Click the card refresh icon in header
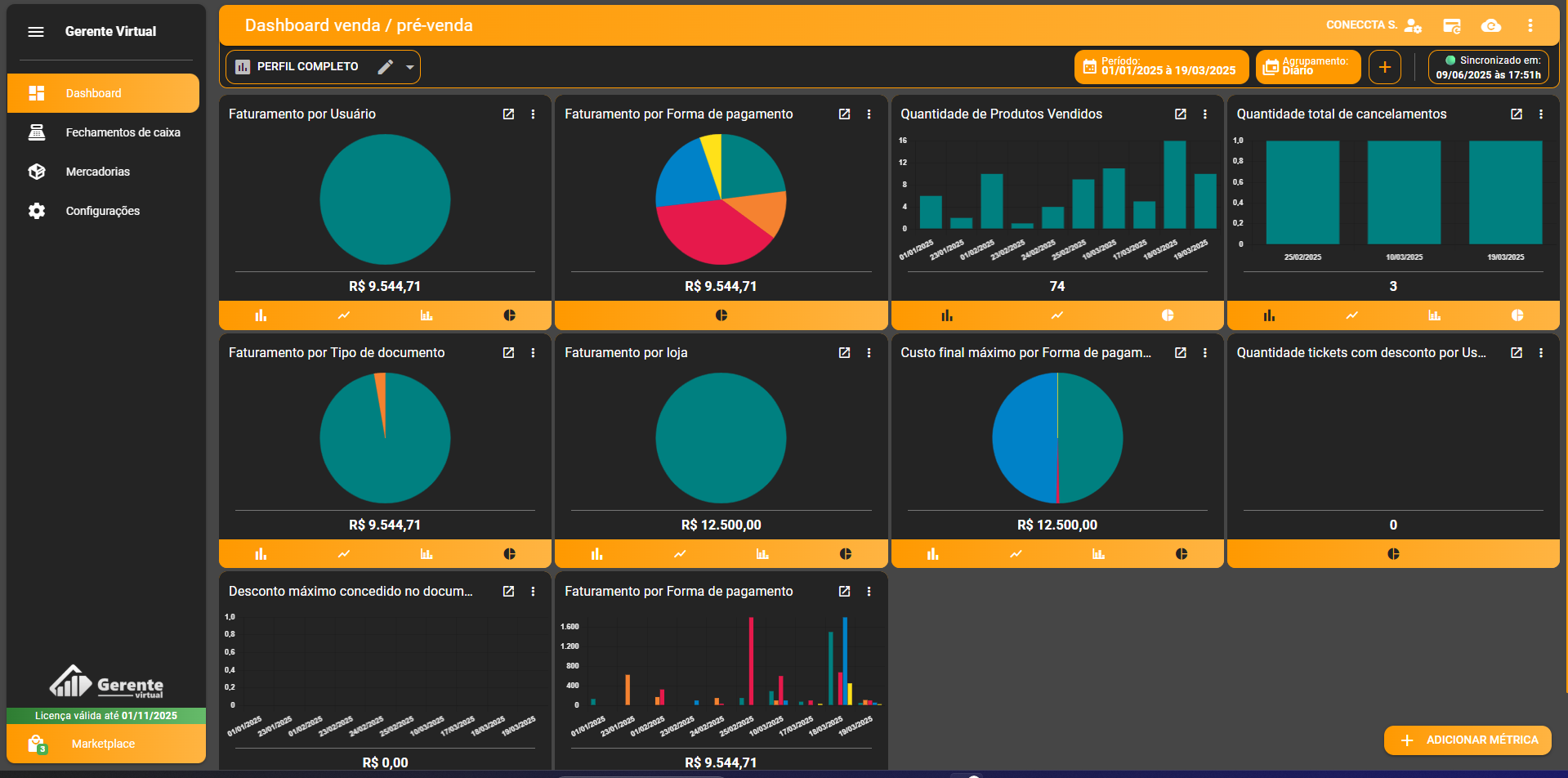This screenshot has width=1568, height=778. pyautogui.click(x=1452, y=26)
